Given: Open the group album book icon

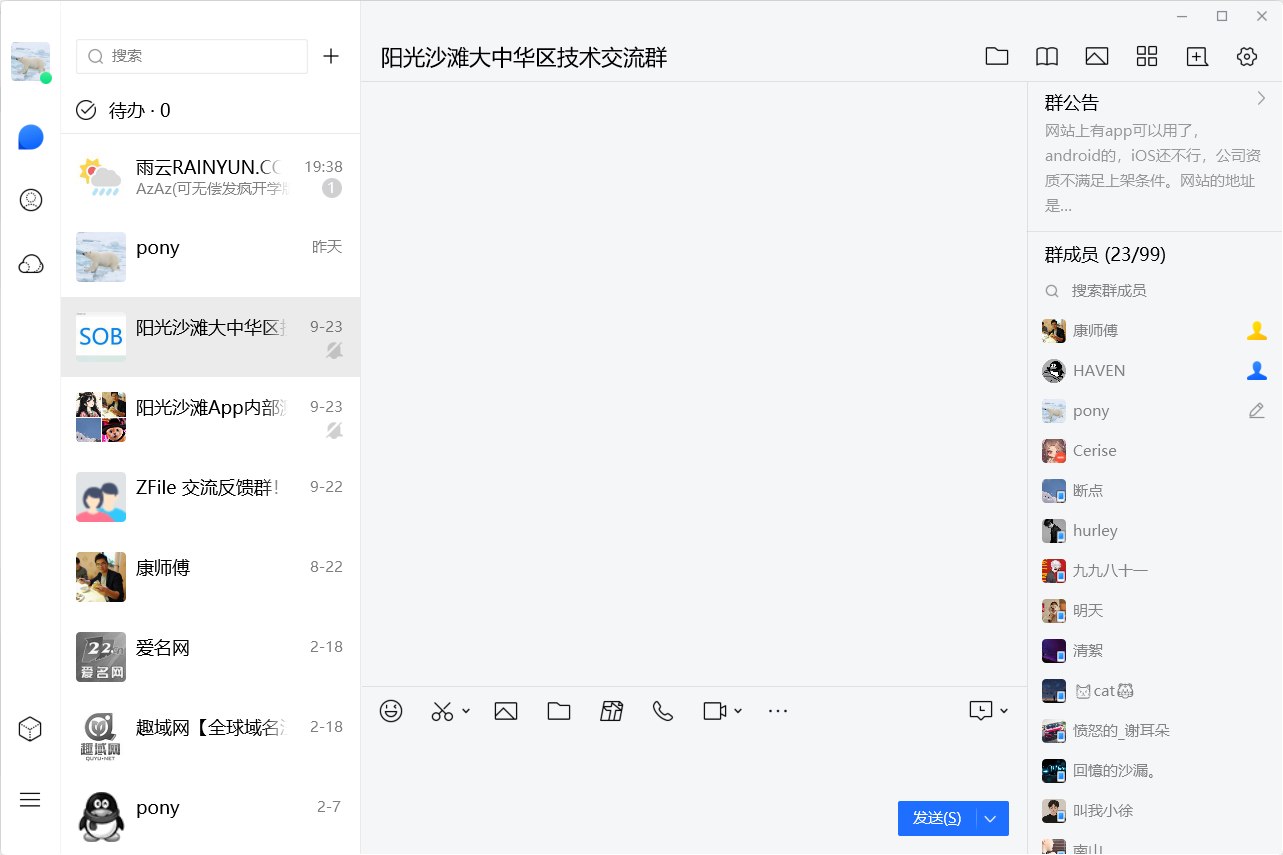Looking at the screenshot, I should click(x=1047, y=57).
